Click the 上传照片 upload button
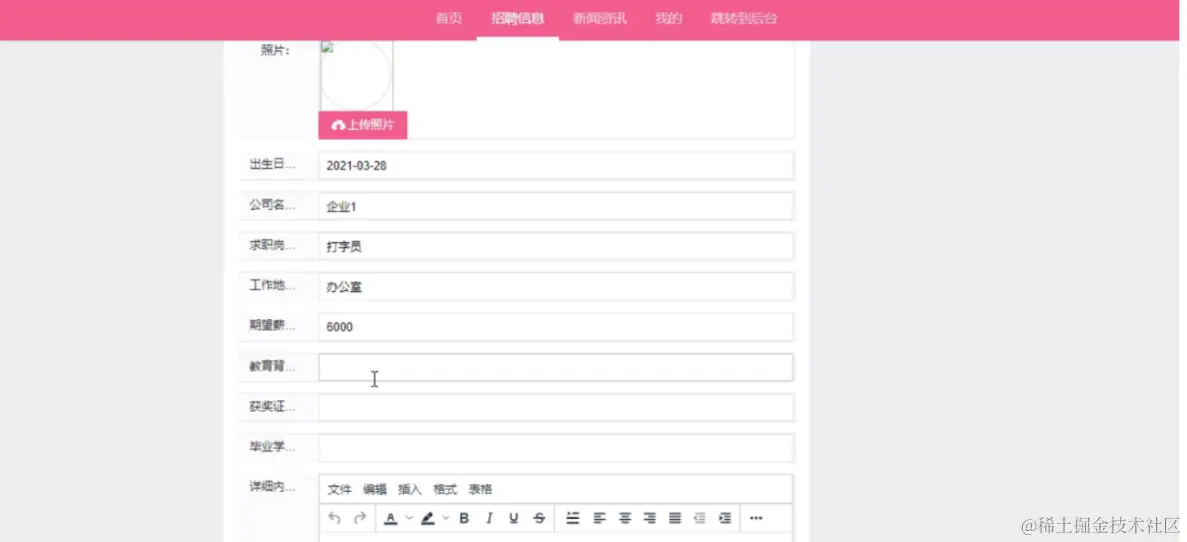The width and height of the screenshot is (1187, 542). (363, 125)
